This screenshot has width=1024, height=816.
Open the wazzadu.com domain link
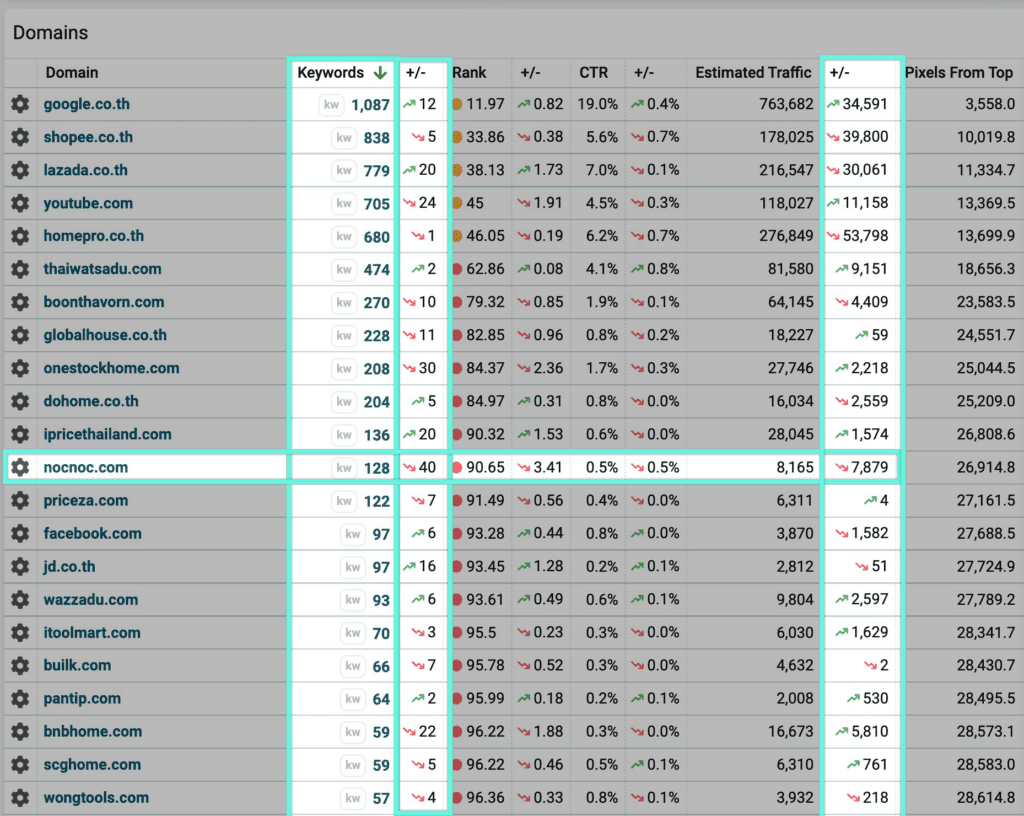(x=91, y=600)
